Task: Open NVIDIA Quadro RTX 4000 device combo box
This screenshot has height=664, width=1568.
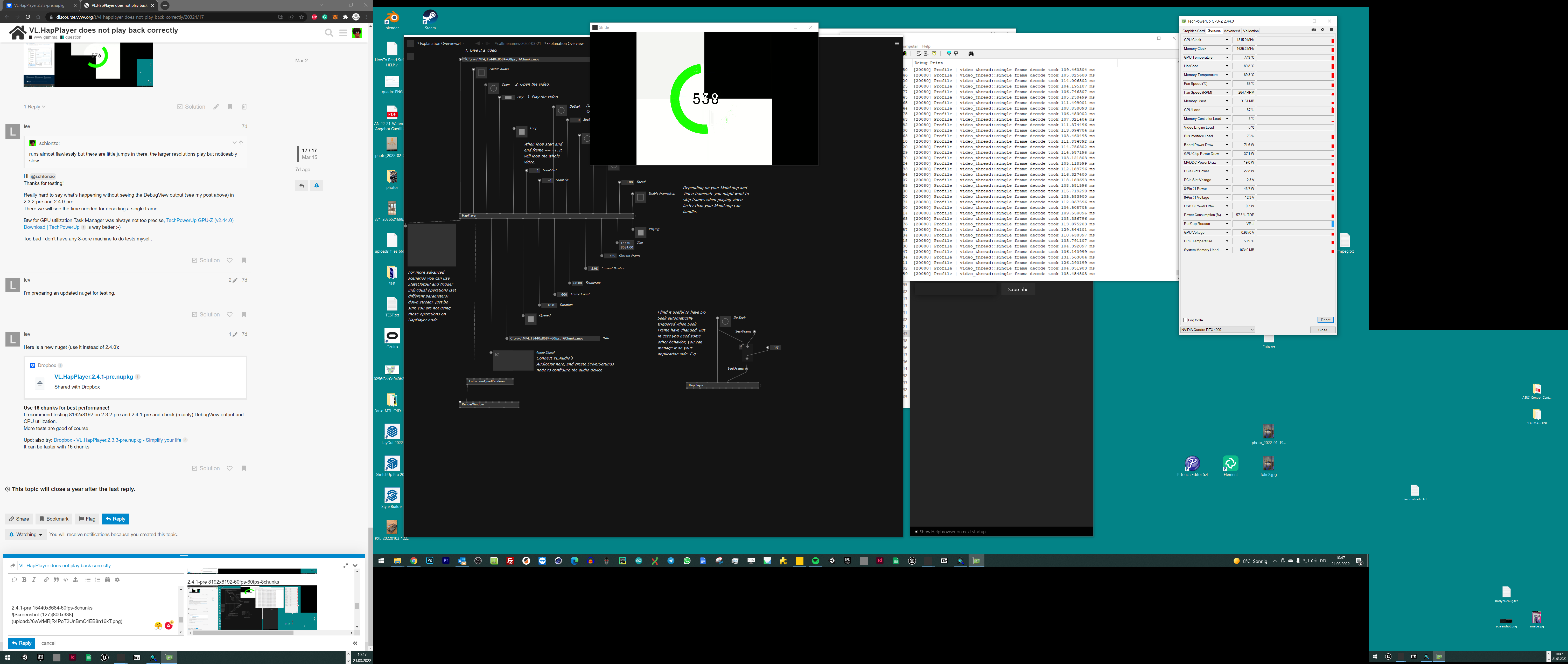Action: (x=1217, y=330)
